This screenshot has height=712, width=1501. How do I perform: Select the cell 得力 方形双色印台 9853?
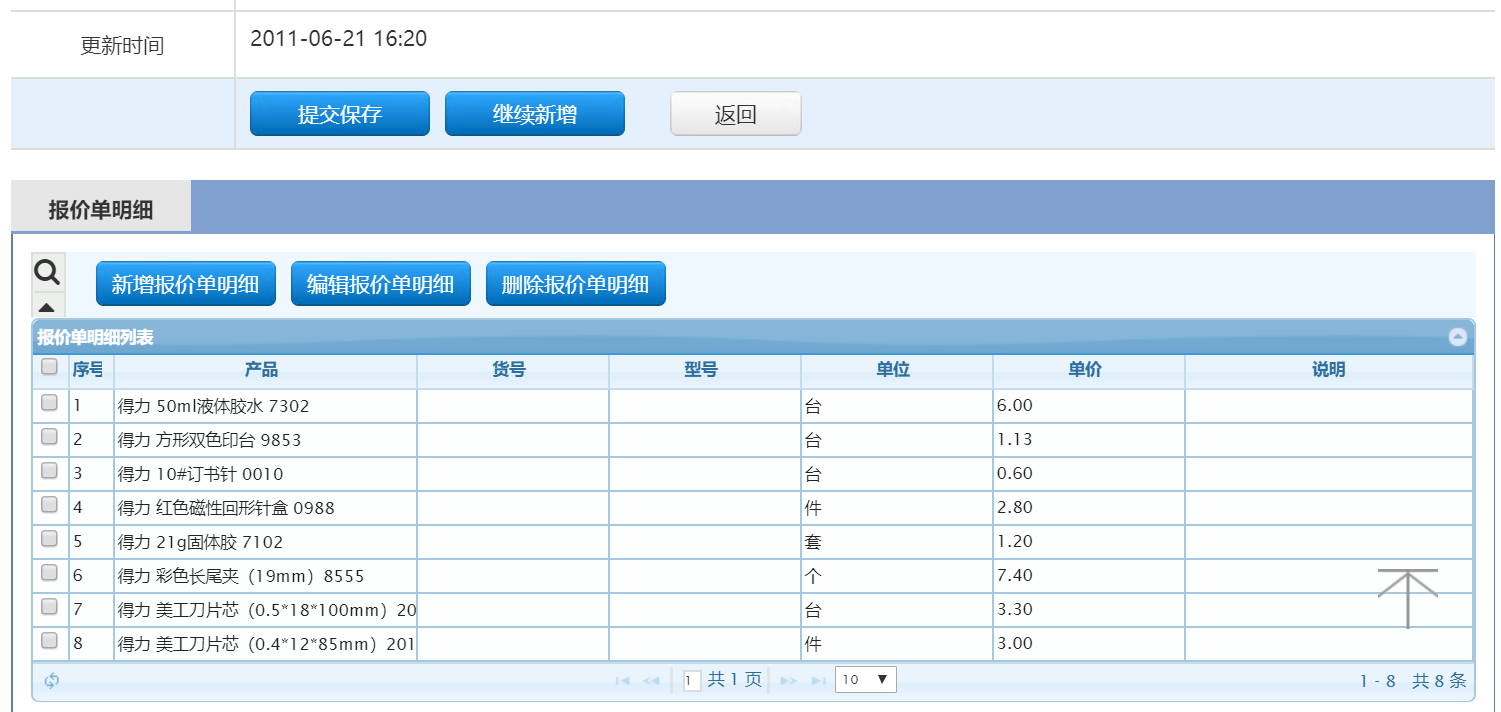265,440
